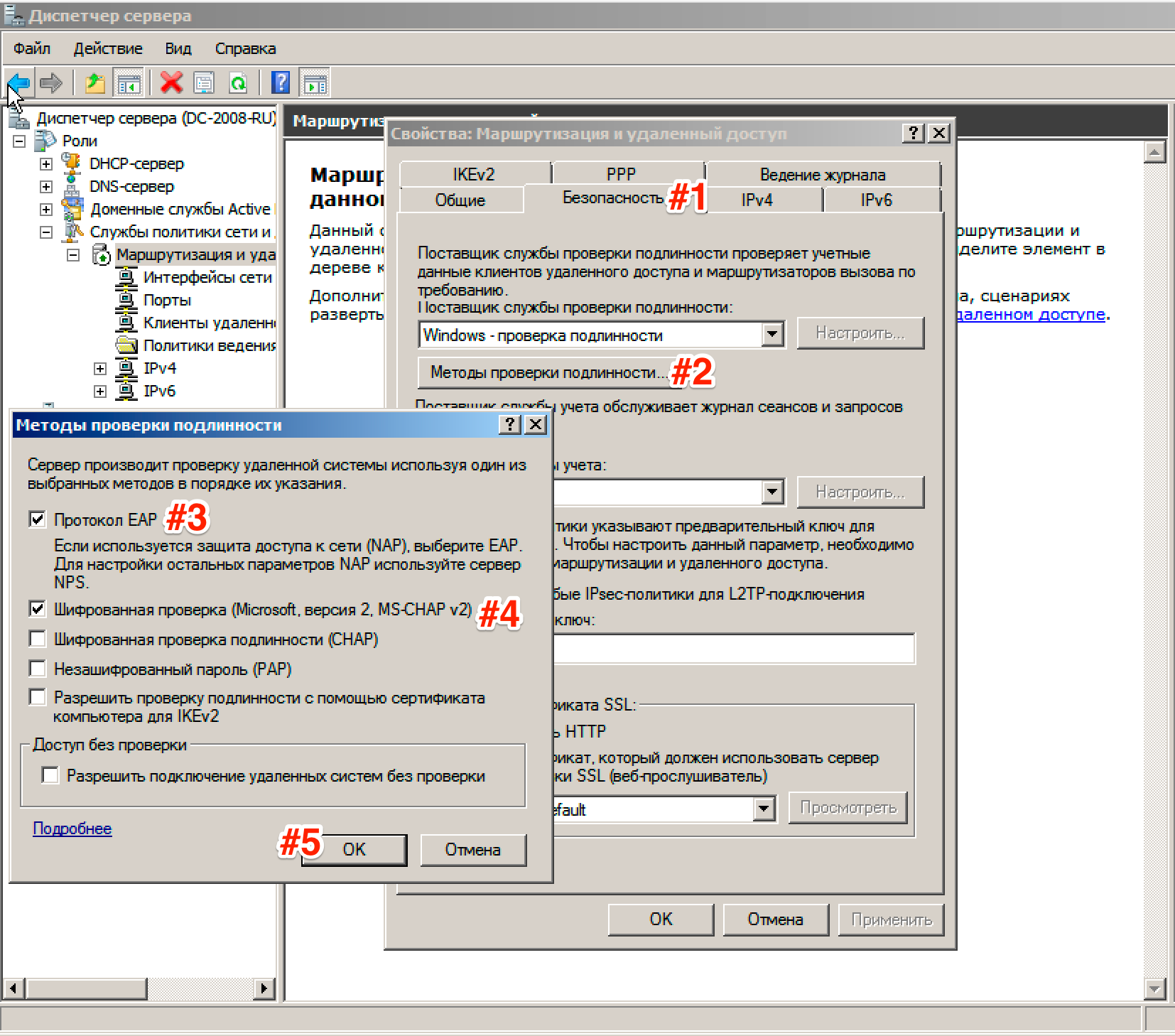Image resolution: width=1175 pixels, height=1036 pixels.
Task: Click the Политики ведения folder icon
Action: (126, 345)
